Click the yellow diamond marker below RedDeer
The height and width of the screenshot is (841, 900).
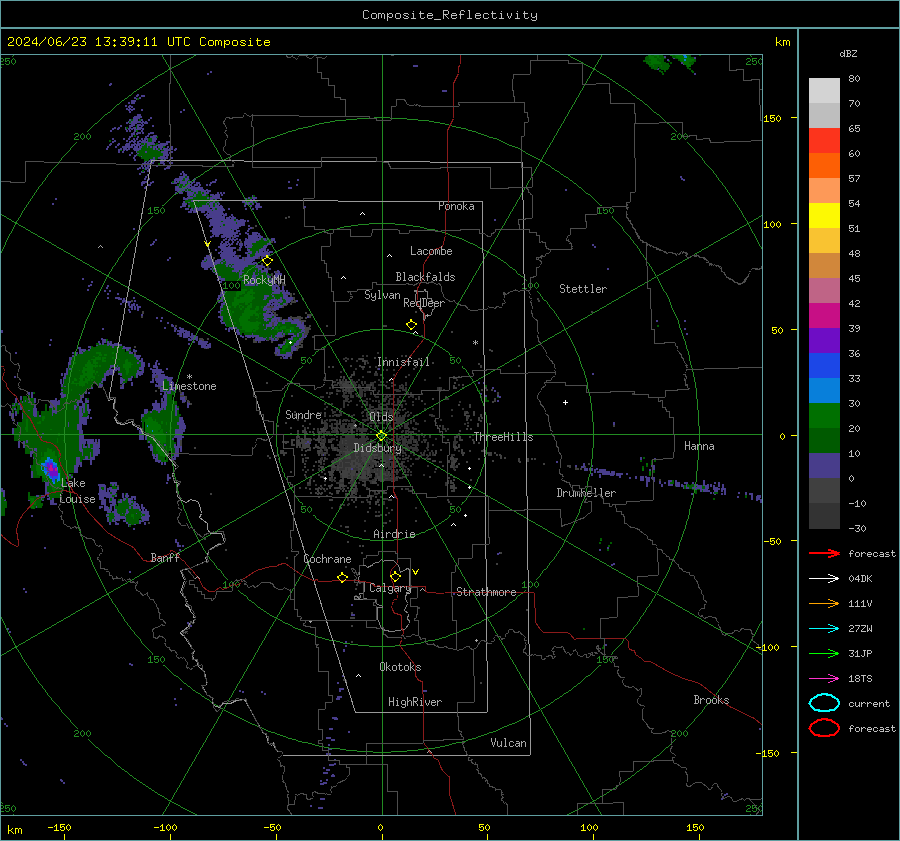(412, 325)
